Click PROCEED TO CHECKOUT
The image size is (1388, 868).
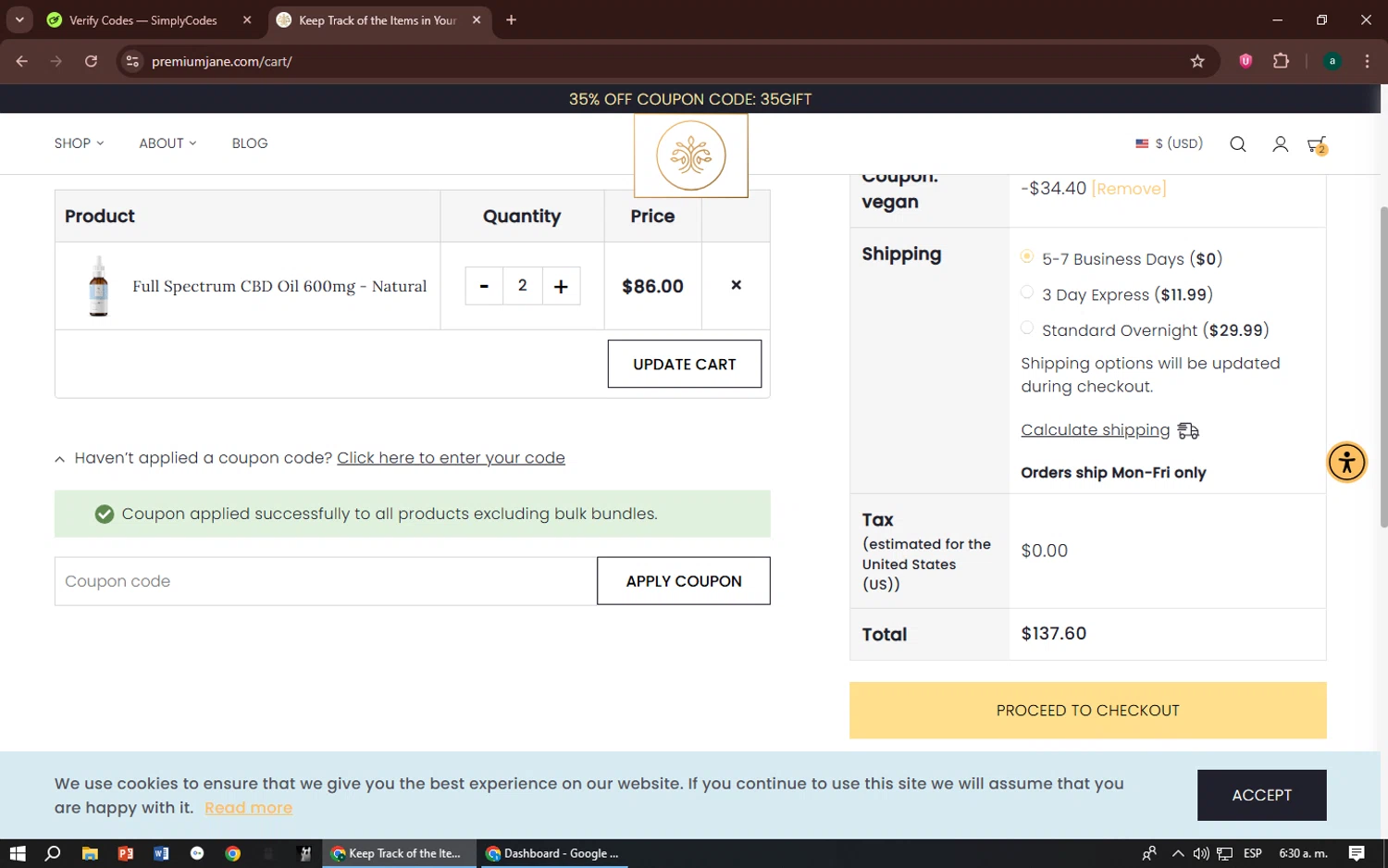[x=1088, y=711]
